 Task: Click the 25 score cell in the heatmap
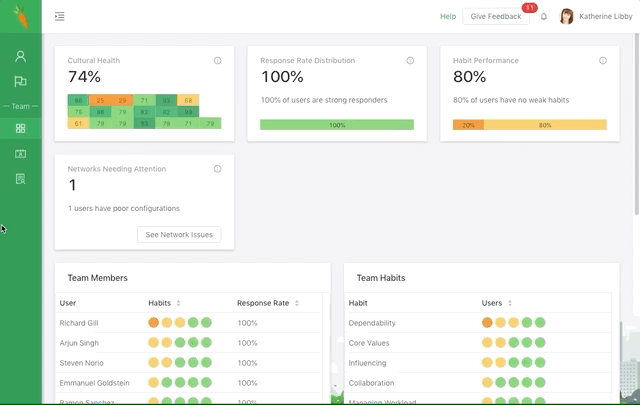coord(99,101)
